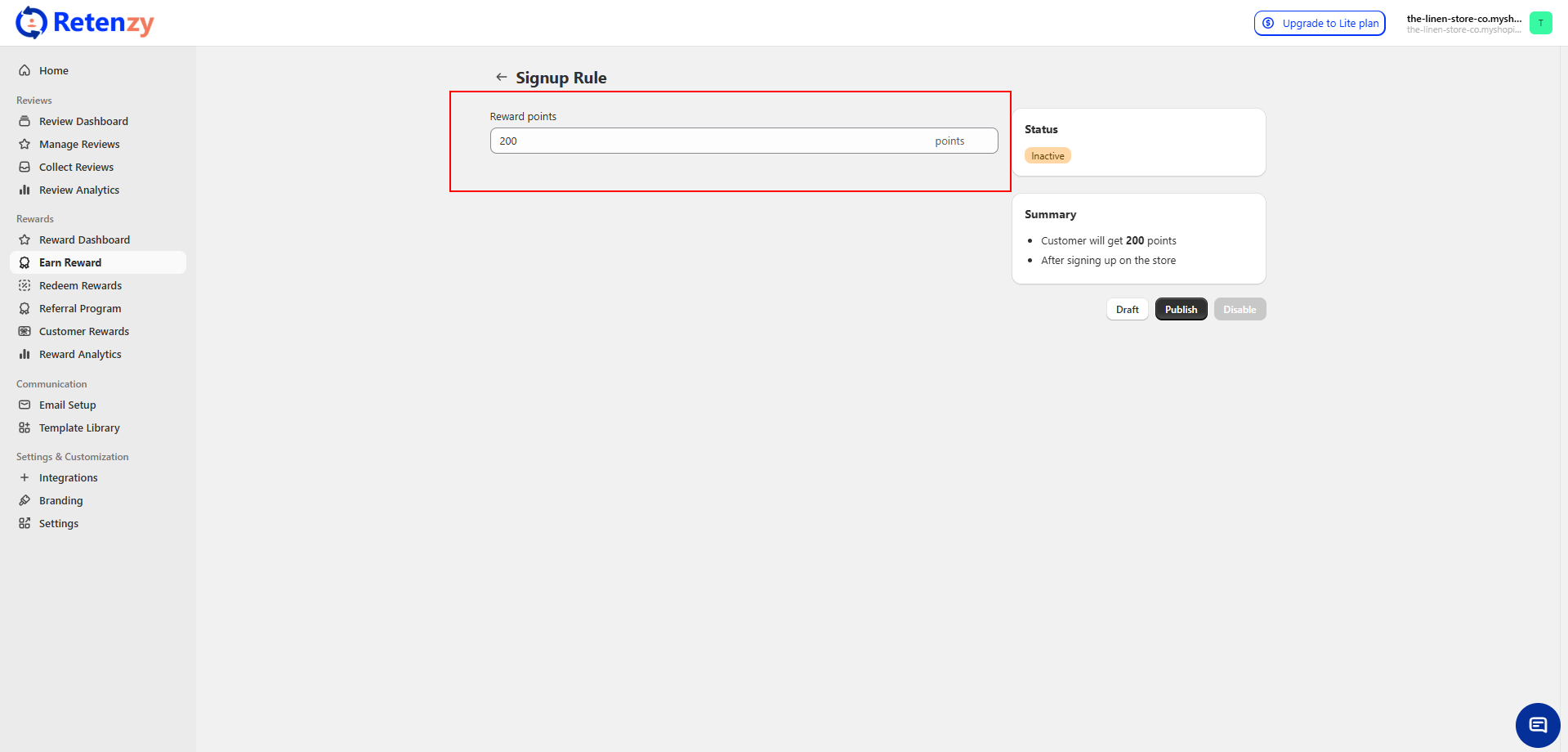Open the store account name menu

coord(1463,23)
